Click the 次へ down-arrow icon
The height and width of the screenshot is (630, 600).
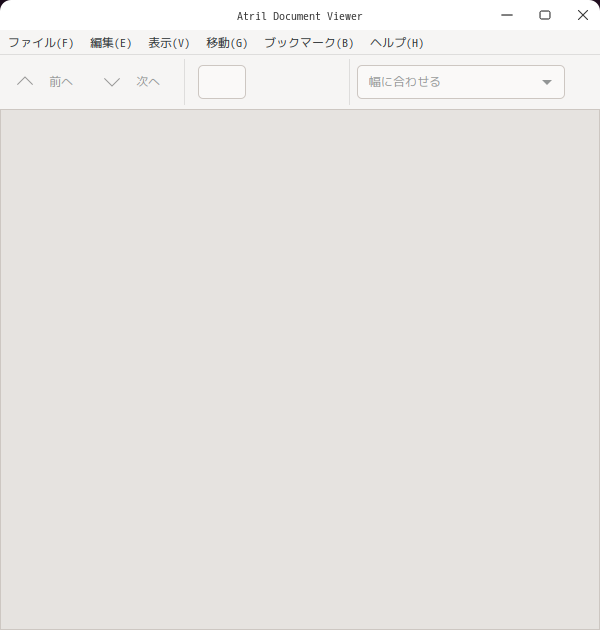[x=112, y=82]
